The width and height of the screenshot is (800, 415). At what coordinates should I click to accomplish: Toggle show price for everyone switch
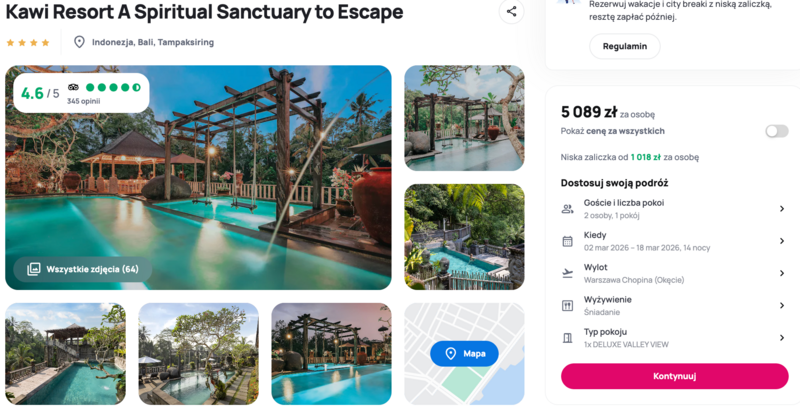coord(776,131)
